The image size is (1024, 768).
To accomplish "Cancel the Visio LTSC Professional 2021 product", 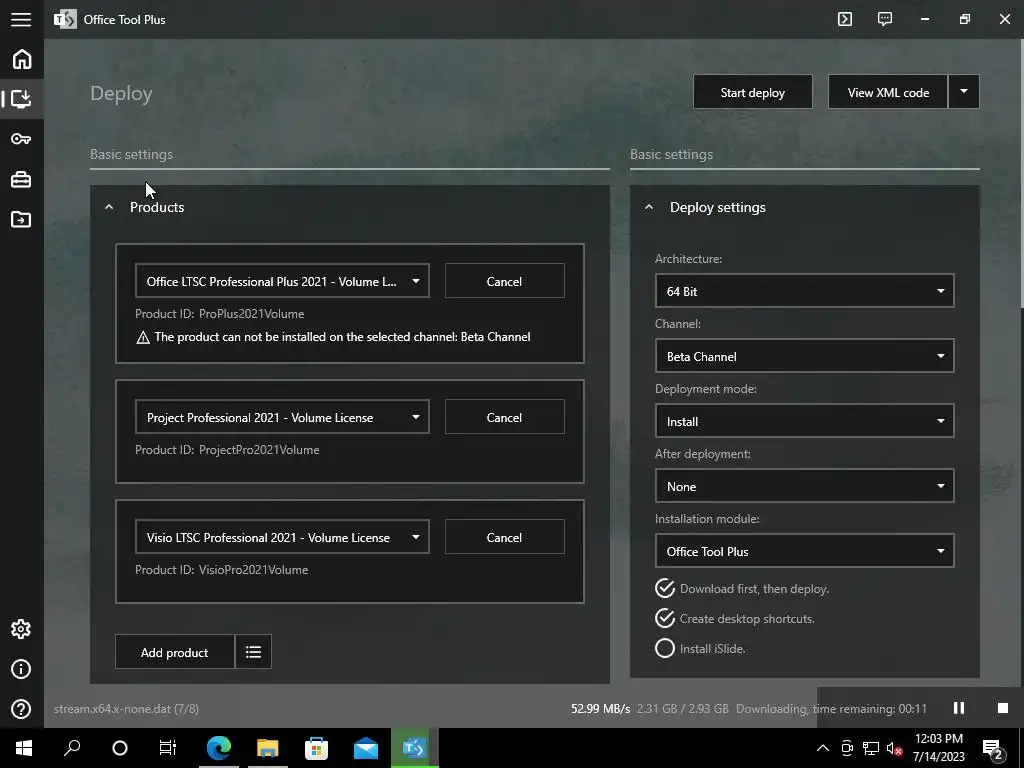I will click(504, 537).
